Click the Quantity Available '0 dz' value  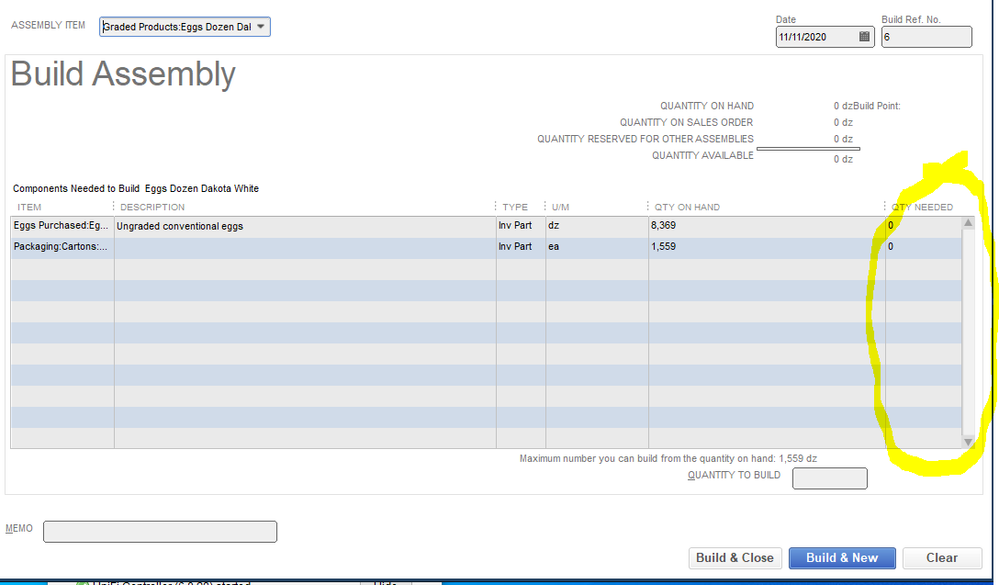tap(843, 159)
